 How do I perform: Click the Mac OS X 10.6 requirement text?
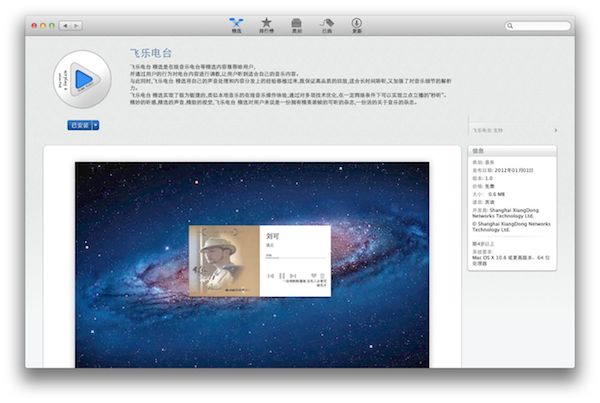511,261
